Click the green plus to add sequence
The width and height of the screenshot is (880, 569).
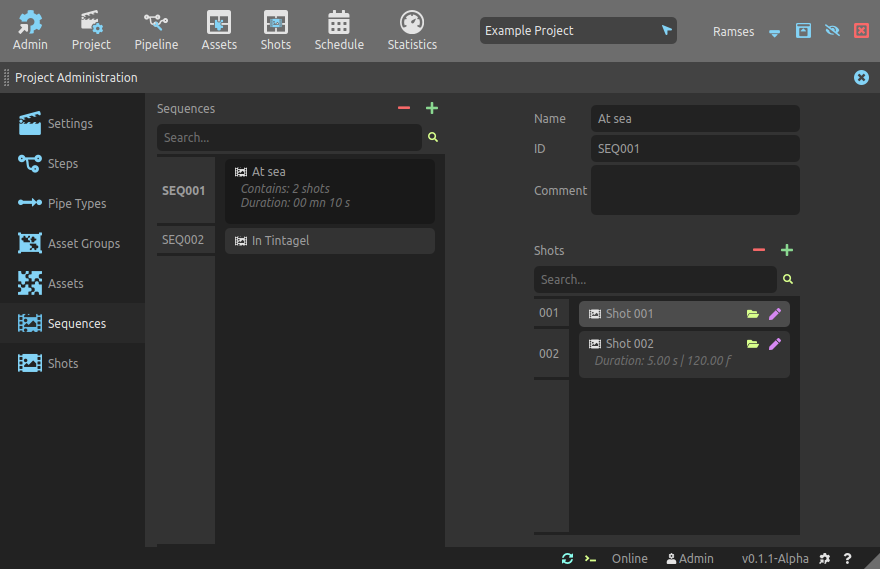432,108
